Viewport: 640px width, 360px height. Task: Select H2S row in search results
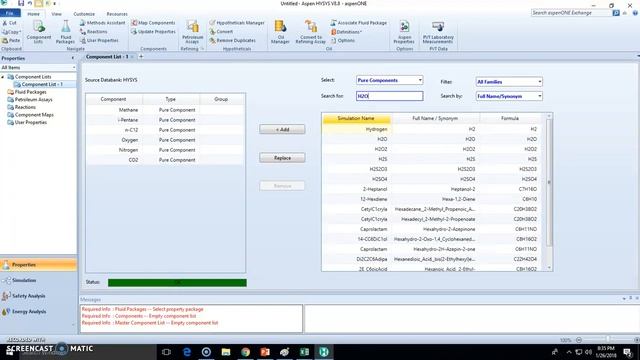[432, 159]
